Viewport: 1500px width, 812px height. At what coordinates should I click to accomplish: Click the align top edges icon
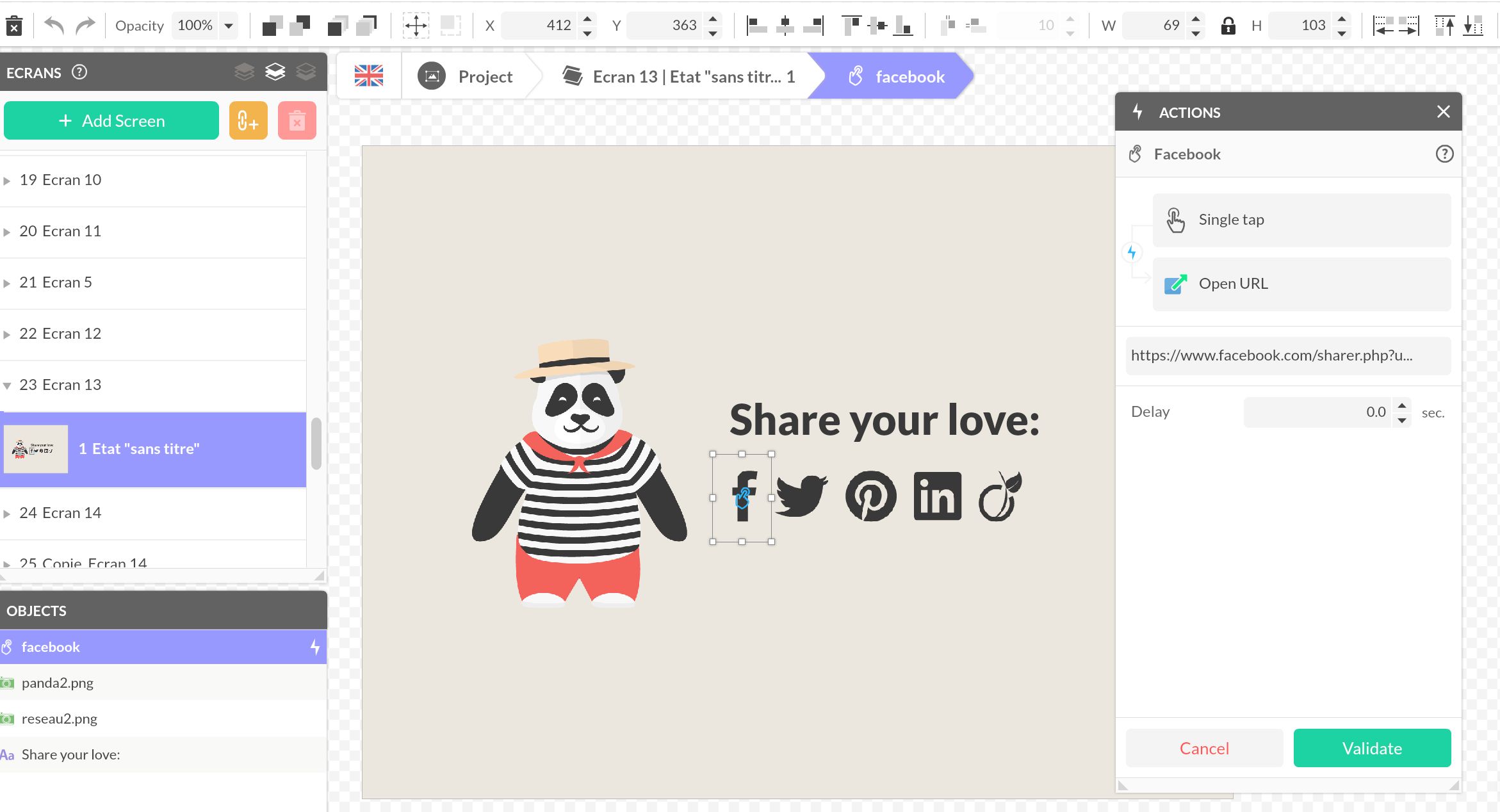point(851,26)
